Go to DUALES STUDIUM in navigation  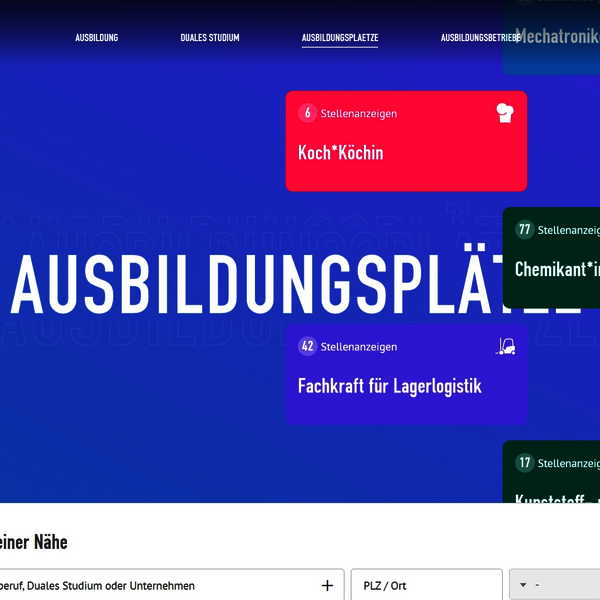pyautogui.click(x=210, y=38)
